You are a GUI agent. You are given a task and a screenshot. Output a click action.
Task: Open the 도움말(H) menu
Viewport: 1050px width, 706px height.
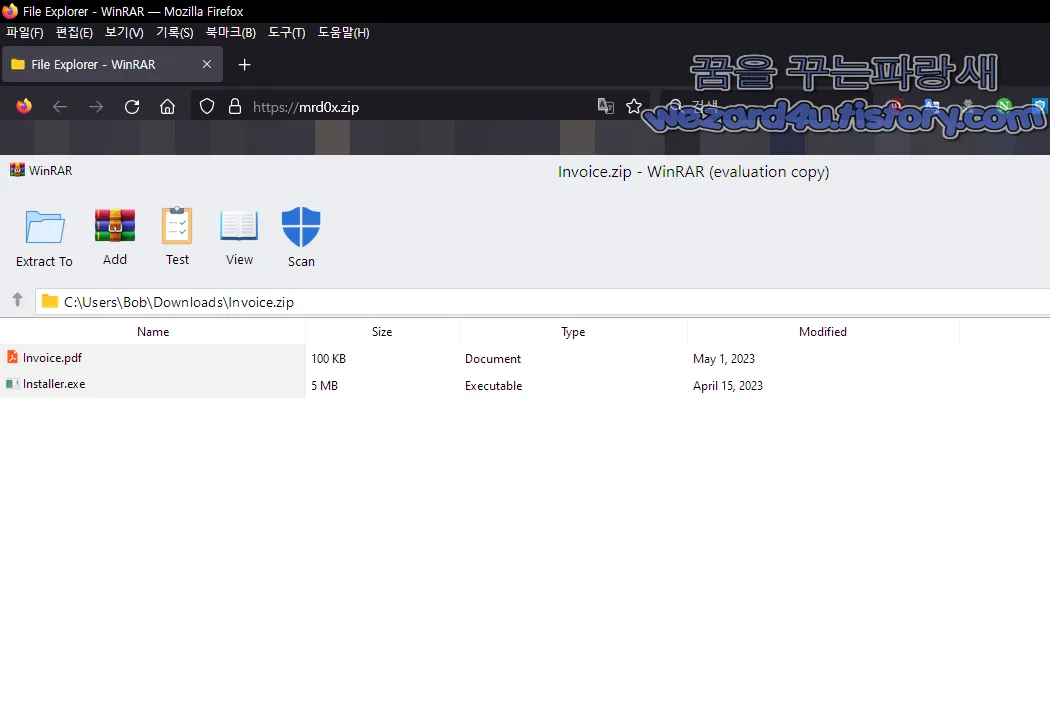point(344,33)
